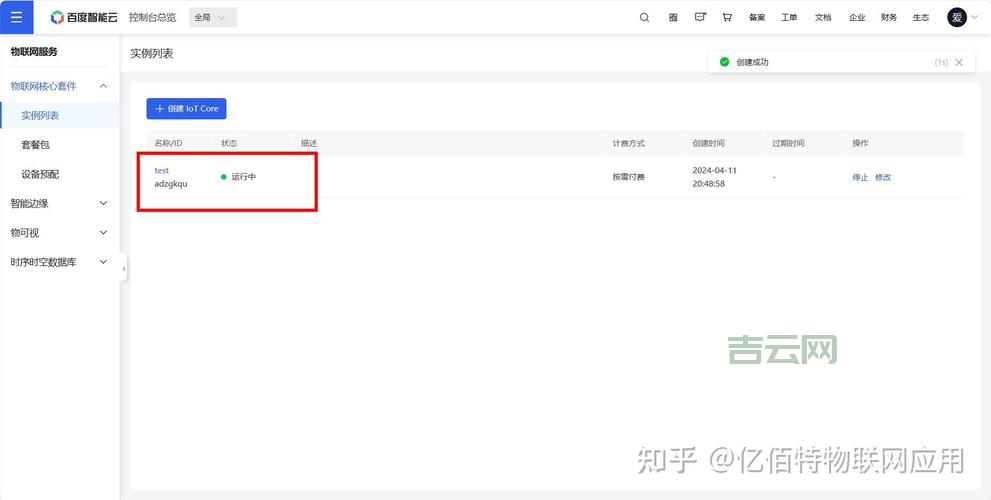This screenshot has height=500, width=991.
Task: Click the 状态 column header
Action: [229, 143]
